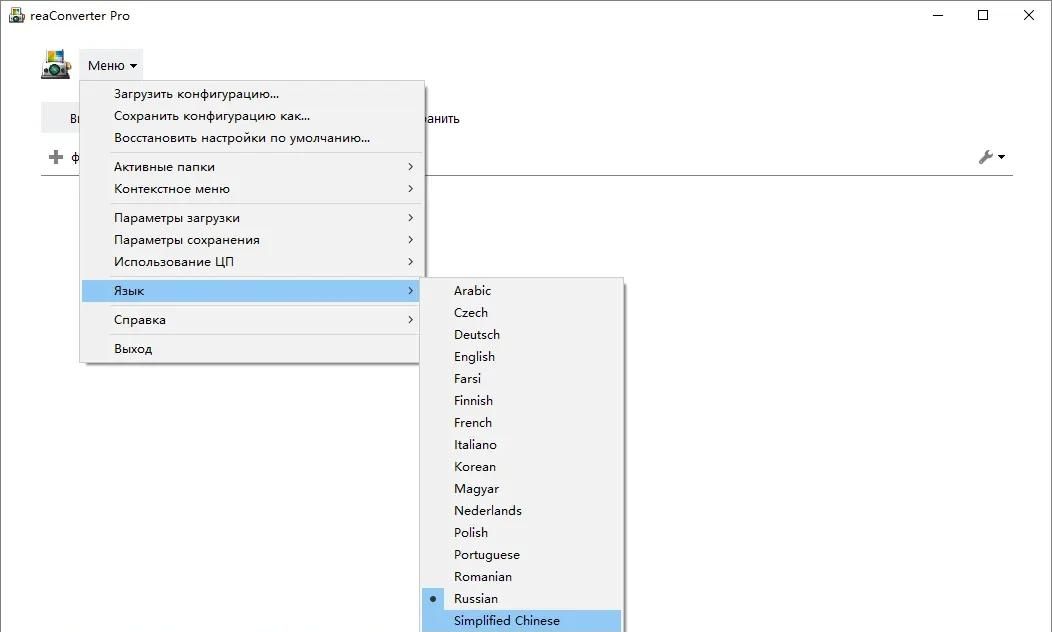
Task: Select Italiano language
Action: pos(522,445)
